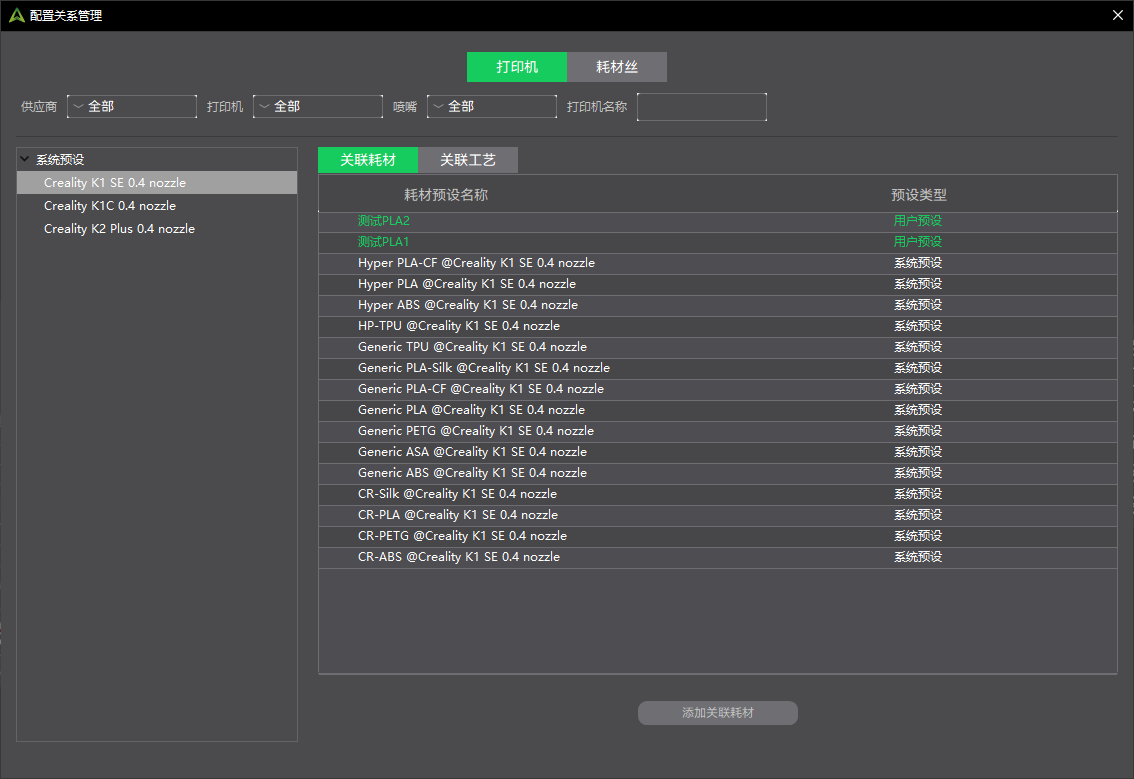Select the 测试PLA2 user preset row
Screen dimensions: 1134x779
[x=384, y=220]
